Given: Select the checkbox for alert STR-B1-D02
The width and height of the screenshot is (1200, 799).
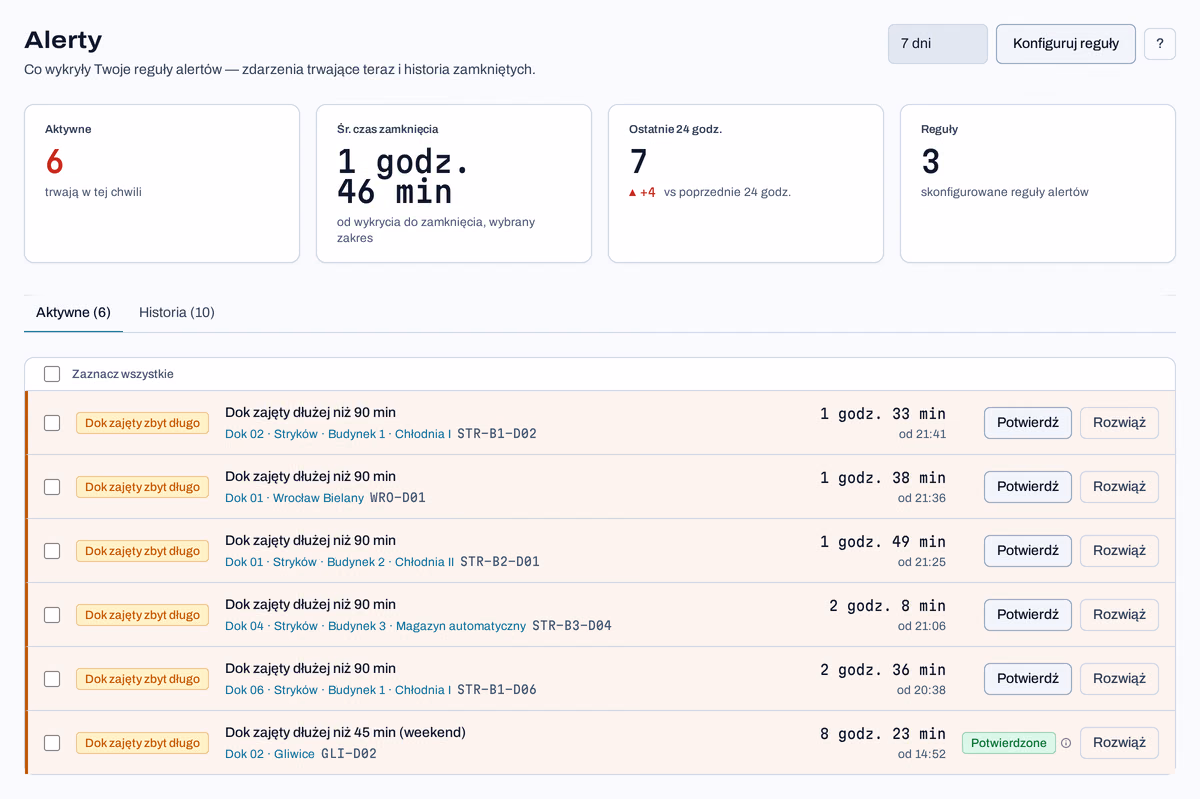Looking at the screenshot, I should point(52,423).
